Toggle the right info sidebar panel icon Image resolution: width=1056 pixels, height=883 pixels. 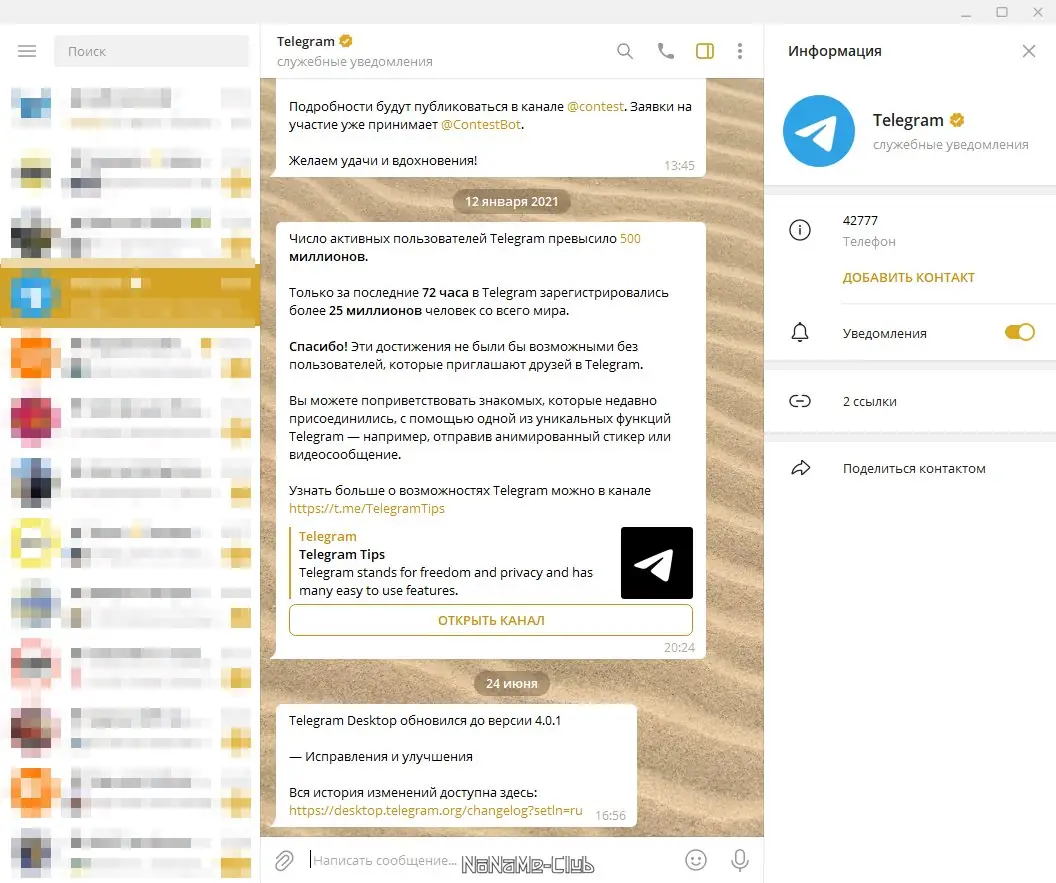tap(704, 51)
